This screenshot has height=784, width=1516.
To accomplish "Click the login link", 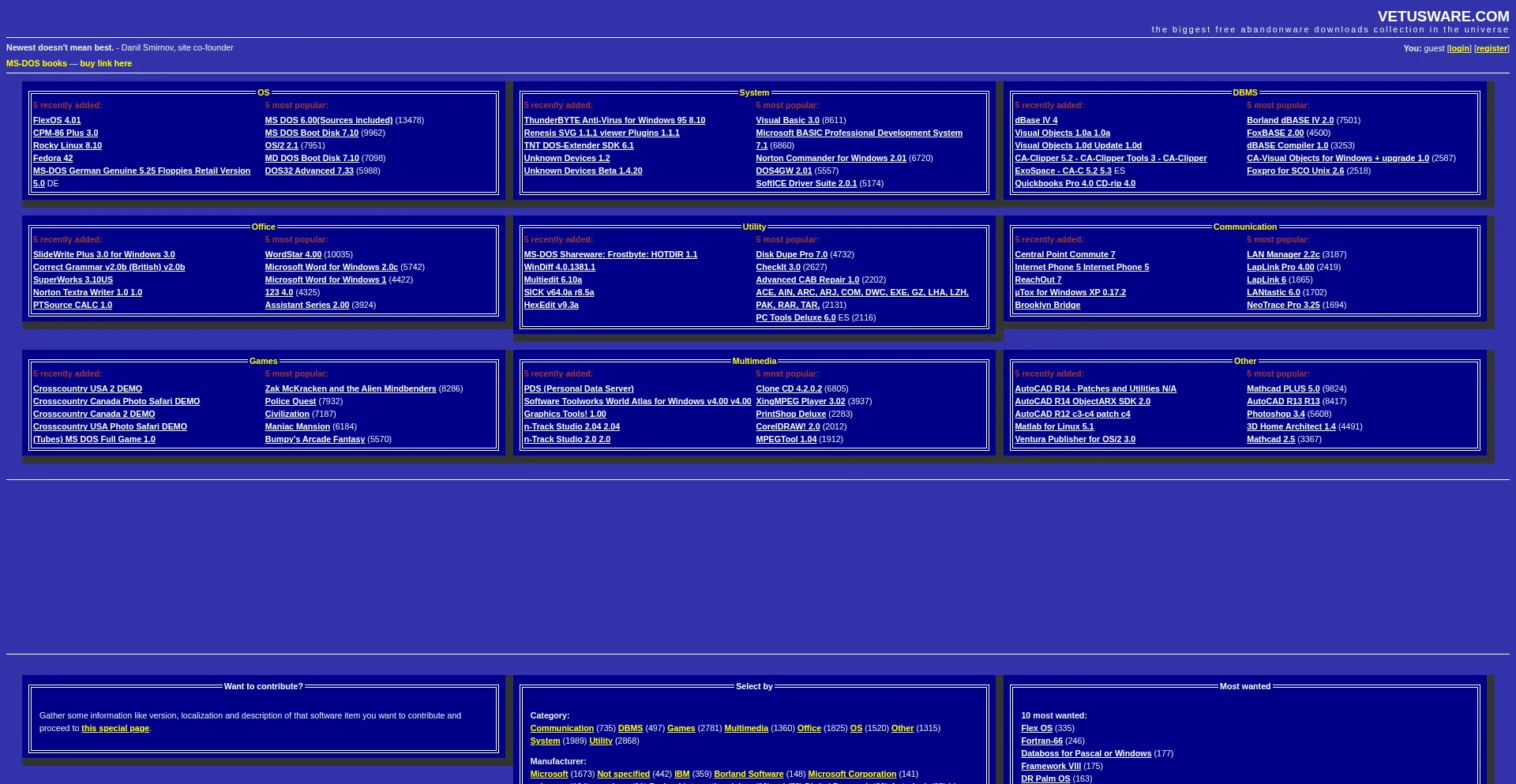I will (x=1459, y=48).
